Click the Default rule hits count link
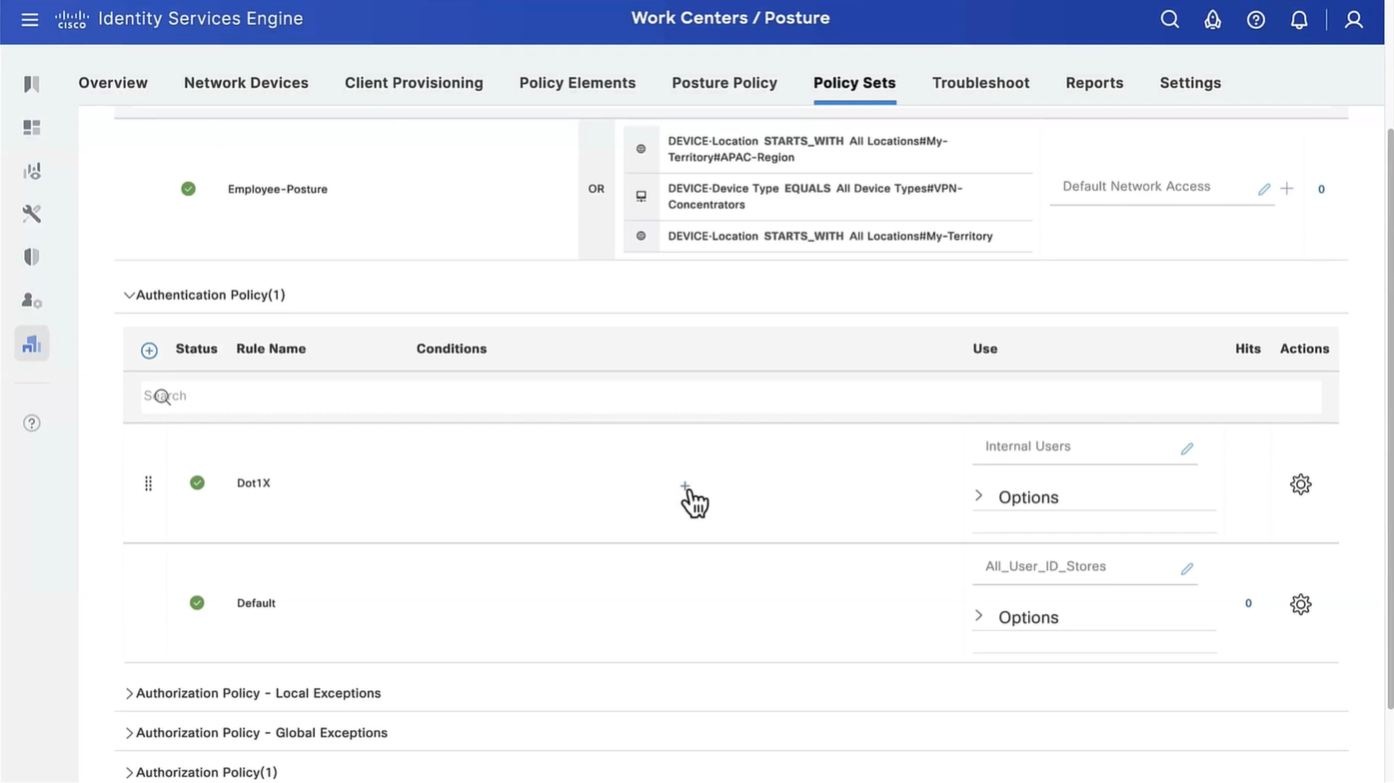Image resolution: width=1394 pixels, height=783 pixels. (x=1248, y=603)
